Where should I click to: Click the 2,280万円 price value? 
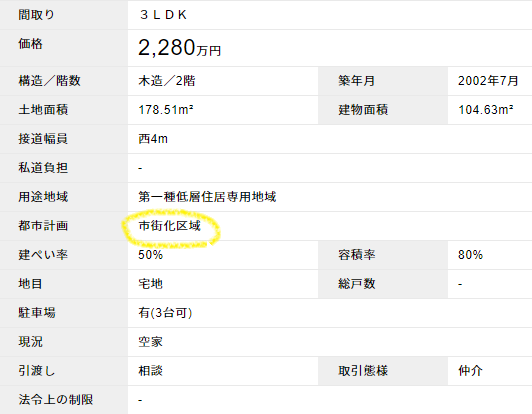click(179, 48)
